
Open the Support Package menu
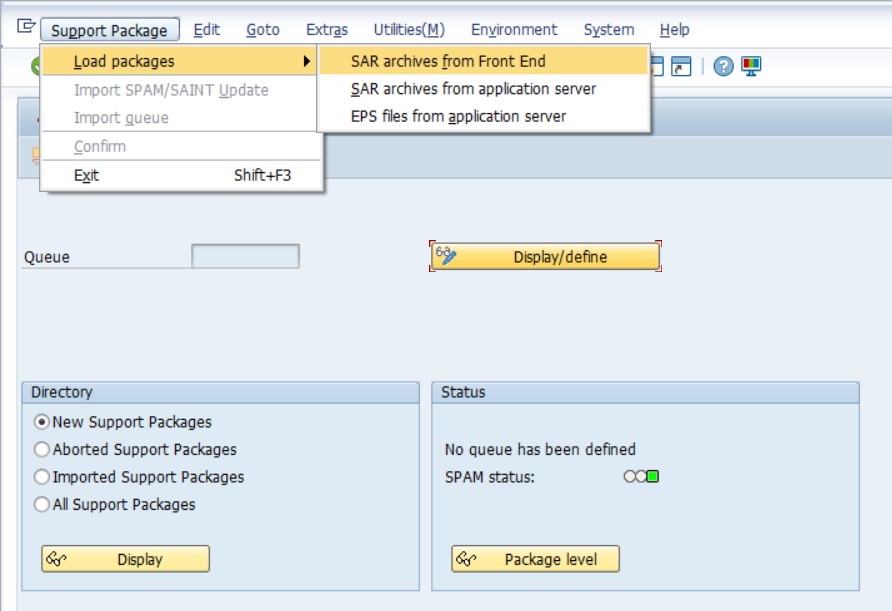tap(109, 30)
